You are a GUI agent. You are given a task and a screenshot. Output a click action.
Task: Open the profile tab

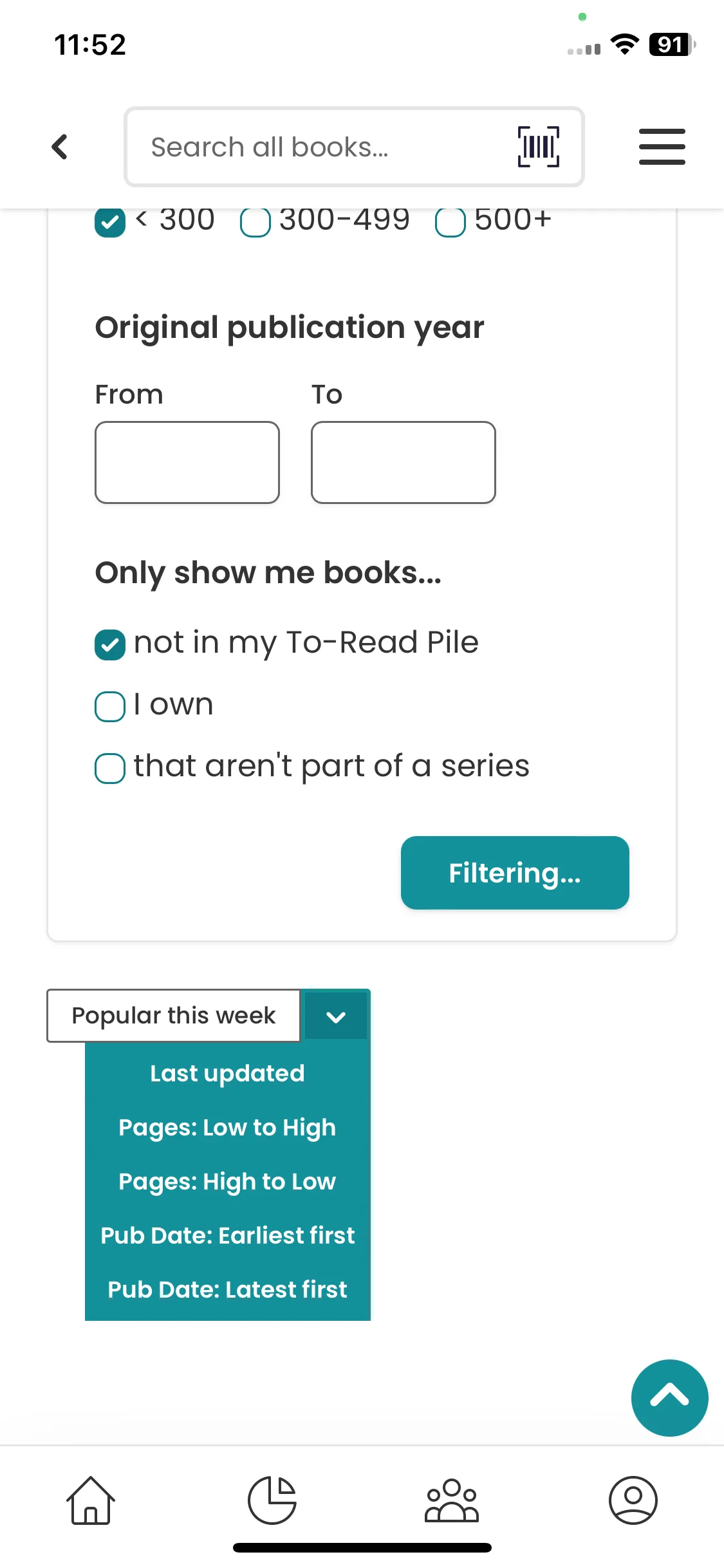click(633, 1500)
